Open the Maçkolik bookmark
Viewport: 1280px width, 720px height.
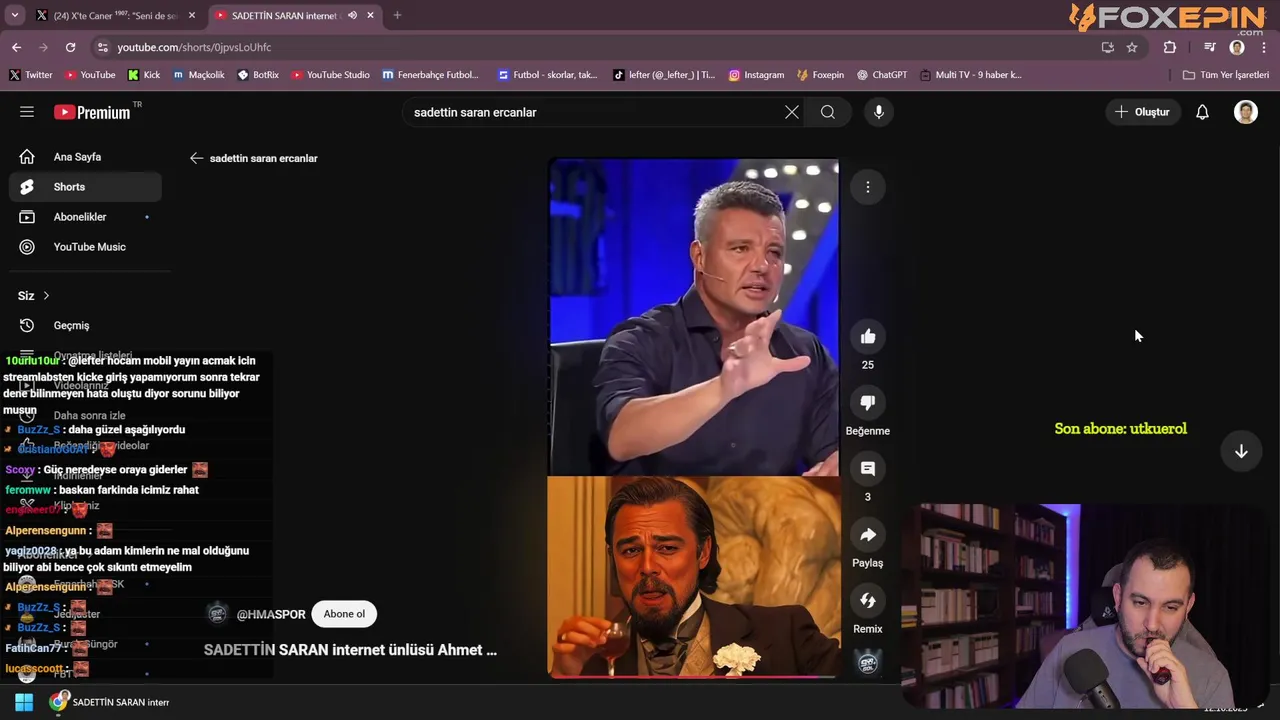(x=199, y=75)
